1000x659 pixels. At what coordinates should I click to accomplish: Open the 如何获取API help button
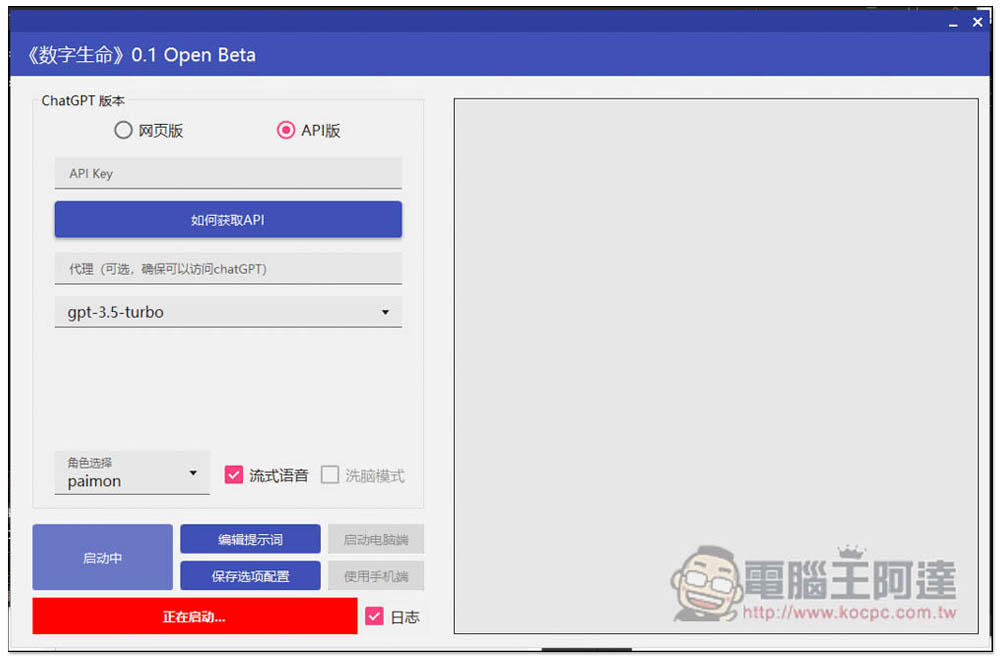pos(228,219)
